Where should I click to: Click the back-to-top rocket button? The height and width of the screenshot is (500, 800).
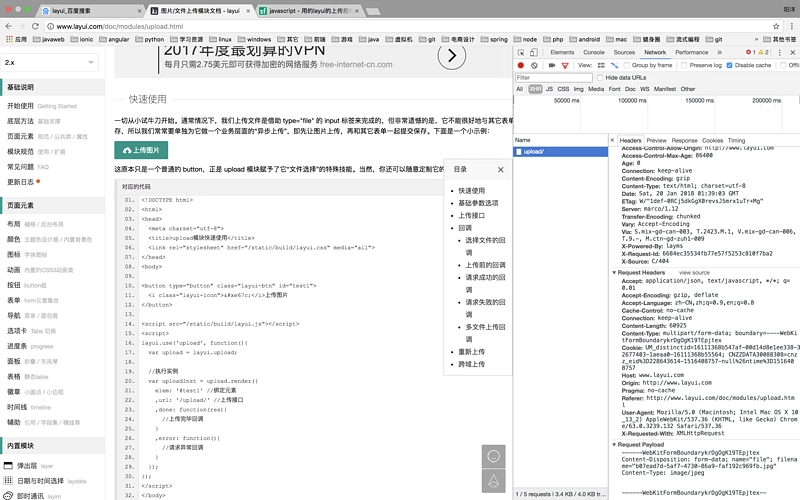pos(493,481)
